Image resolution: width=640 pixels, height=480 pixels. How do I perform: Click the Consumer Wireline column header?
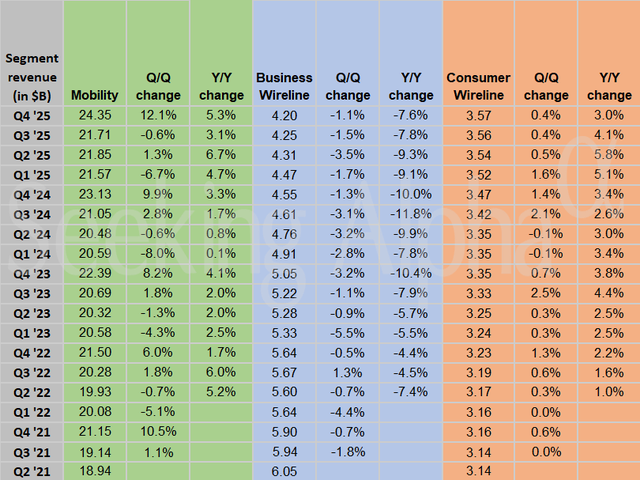click(478, 86)
